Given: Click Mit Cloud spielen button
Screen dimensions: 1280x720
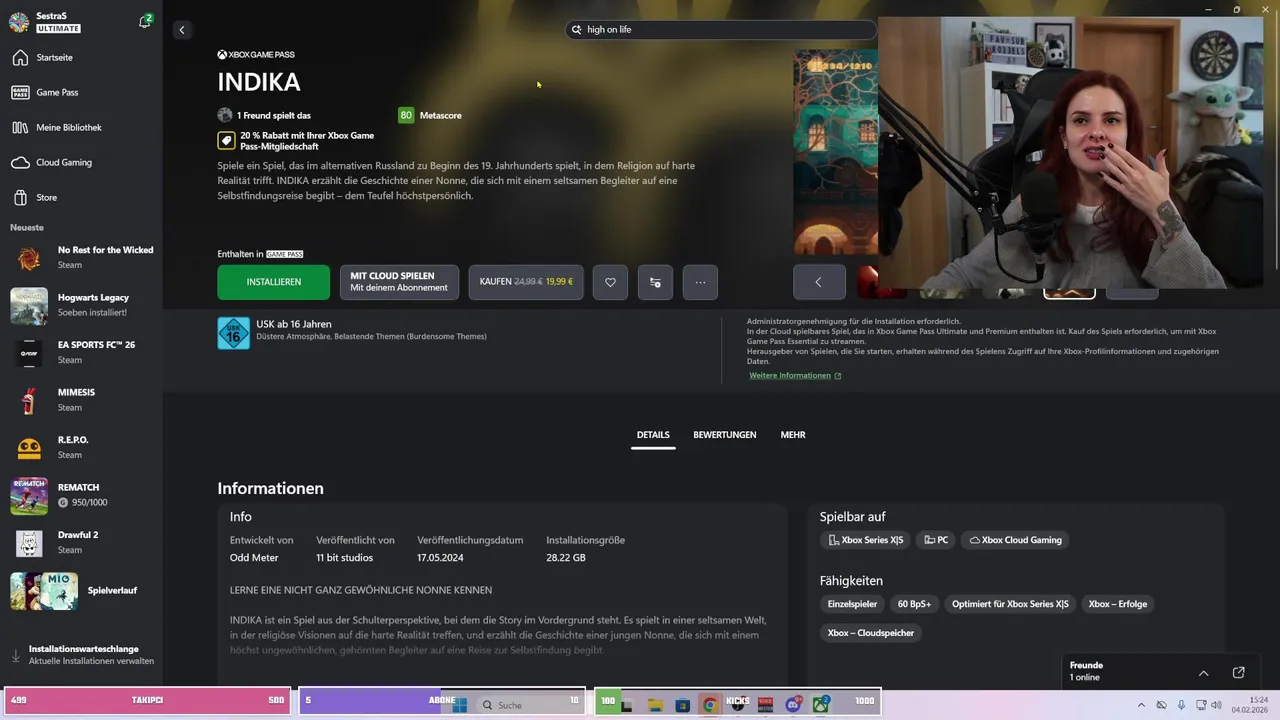Looking at the screenshot, I should tap(399, 282).
